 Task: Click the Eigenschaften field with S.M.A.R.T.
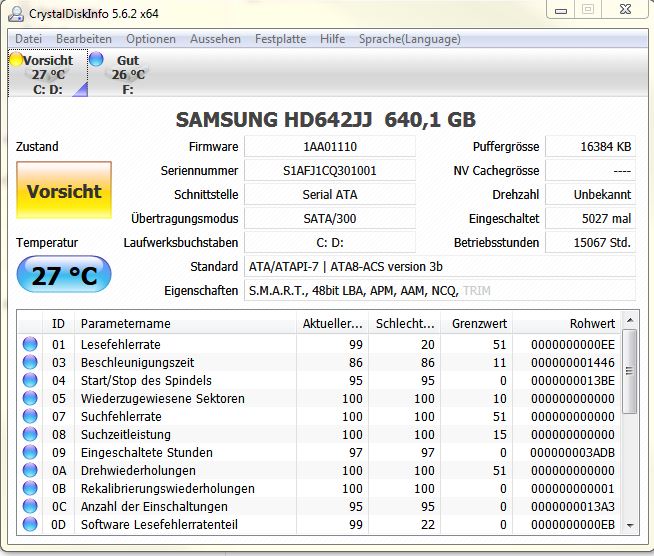click(x=440, y=290)
